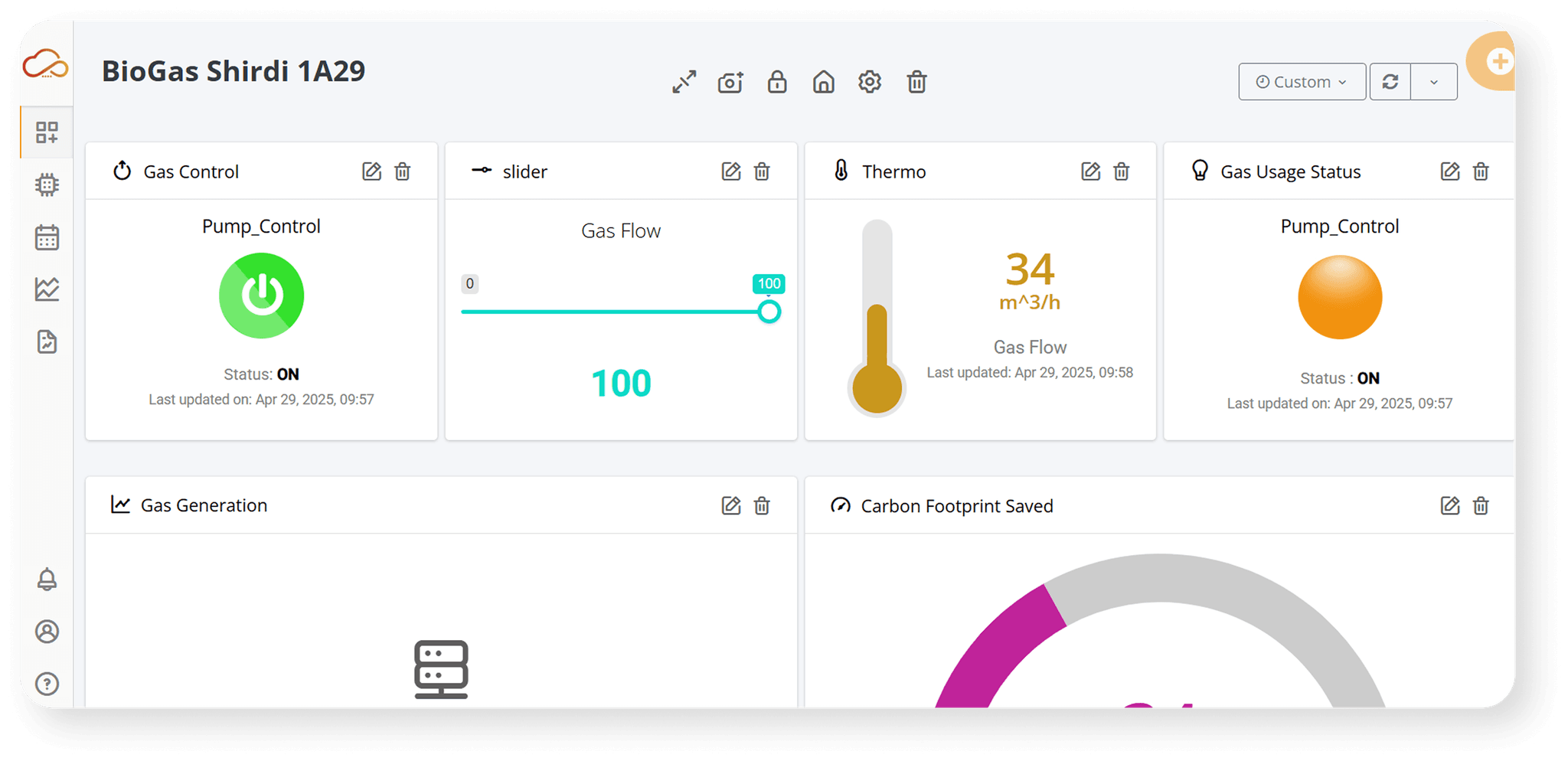Click the refresh dashboard button
1568x761 pixels.
point(1390,82)
